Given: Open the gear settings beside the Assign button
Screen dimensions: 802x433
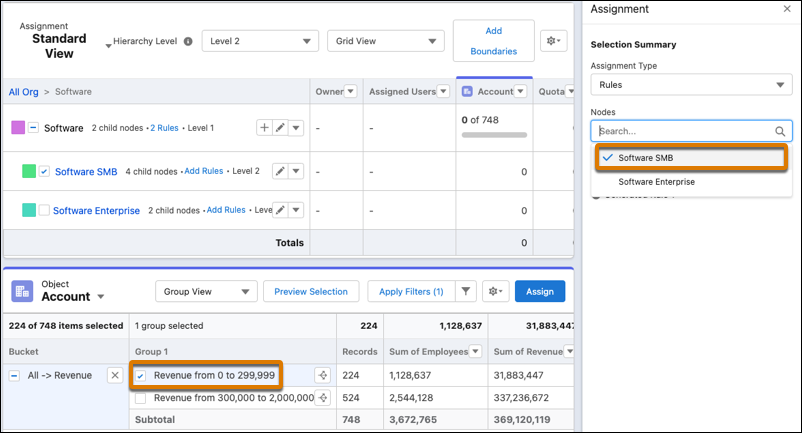Looking at the screenshot, I should (495, 291).
